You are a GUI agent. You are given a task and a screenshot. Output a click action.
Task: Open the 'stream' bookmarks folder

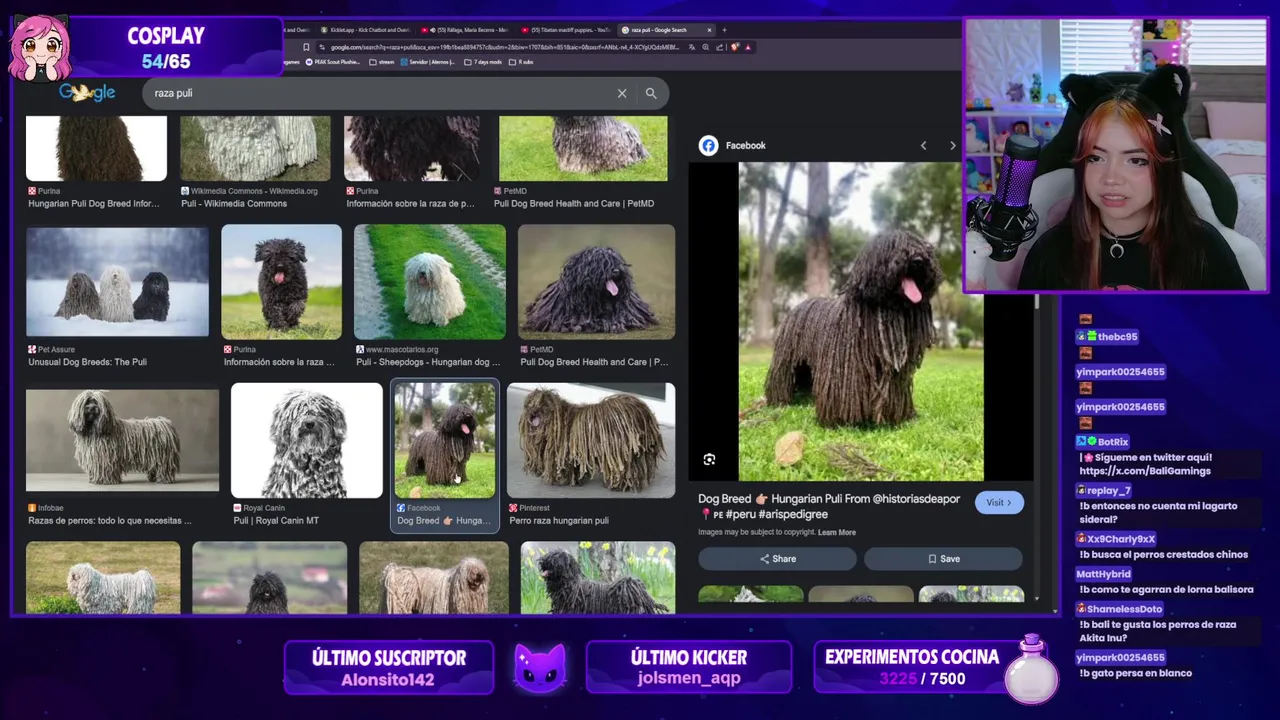381,62
